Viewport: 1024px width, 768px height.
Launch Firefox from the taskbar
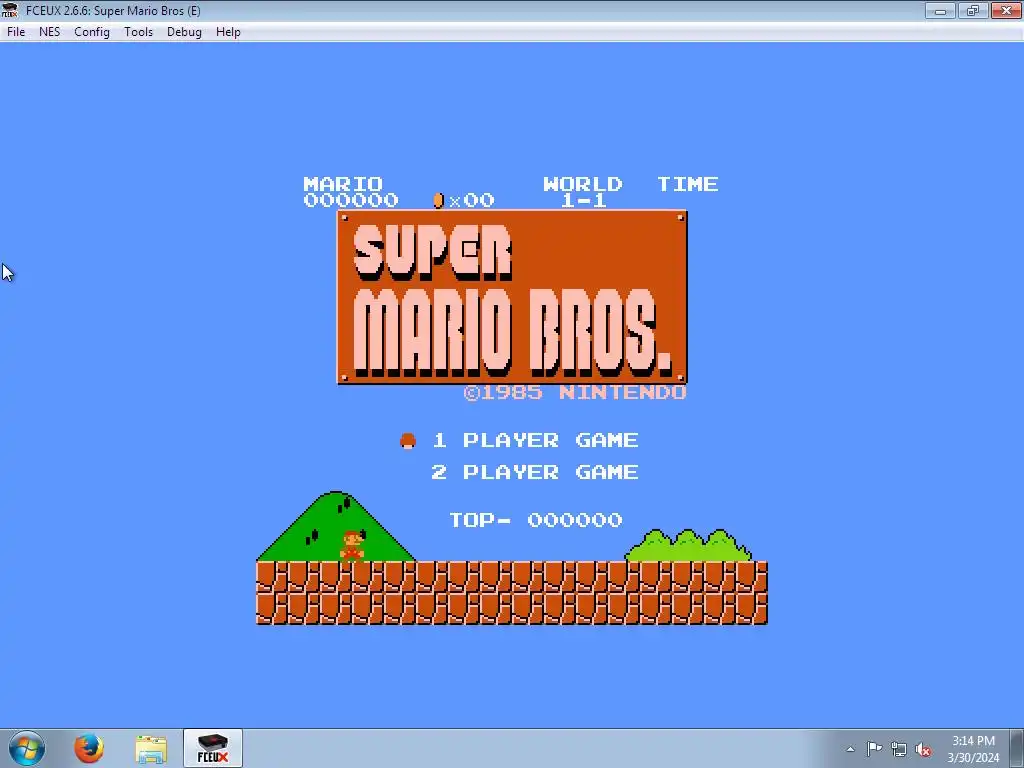(x=89, y=748)
